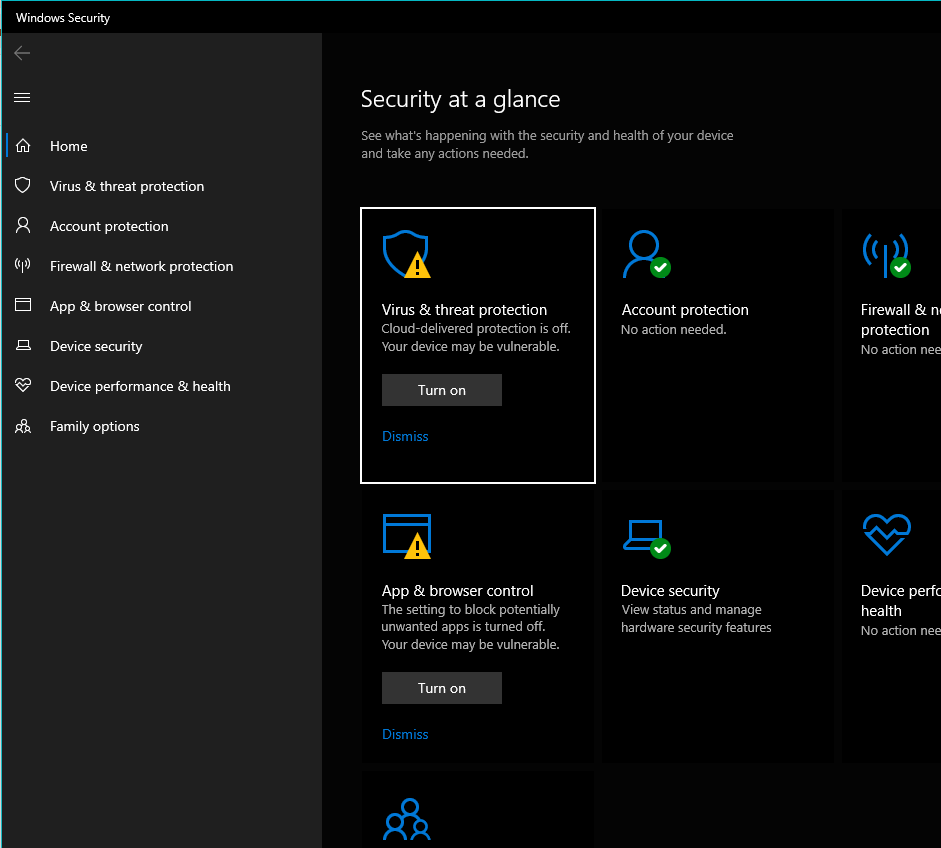941x848 pixels.
Task: Click App & browser control tile warning icon
Action: pyautogui.click(x=406, y=535)
